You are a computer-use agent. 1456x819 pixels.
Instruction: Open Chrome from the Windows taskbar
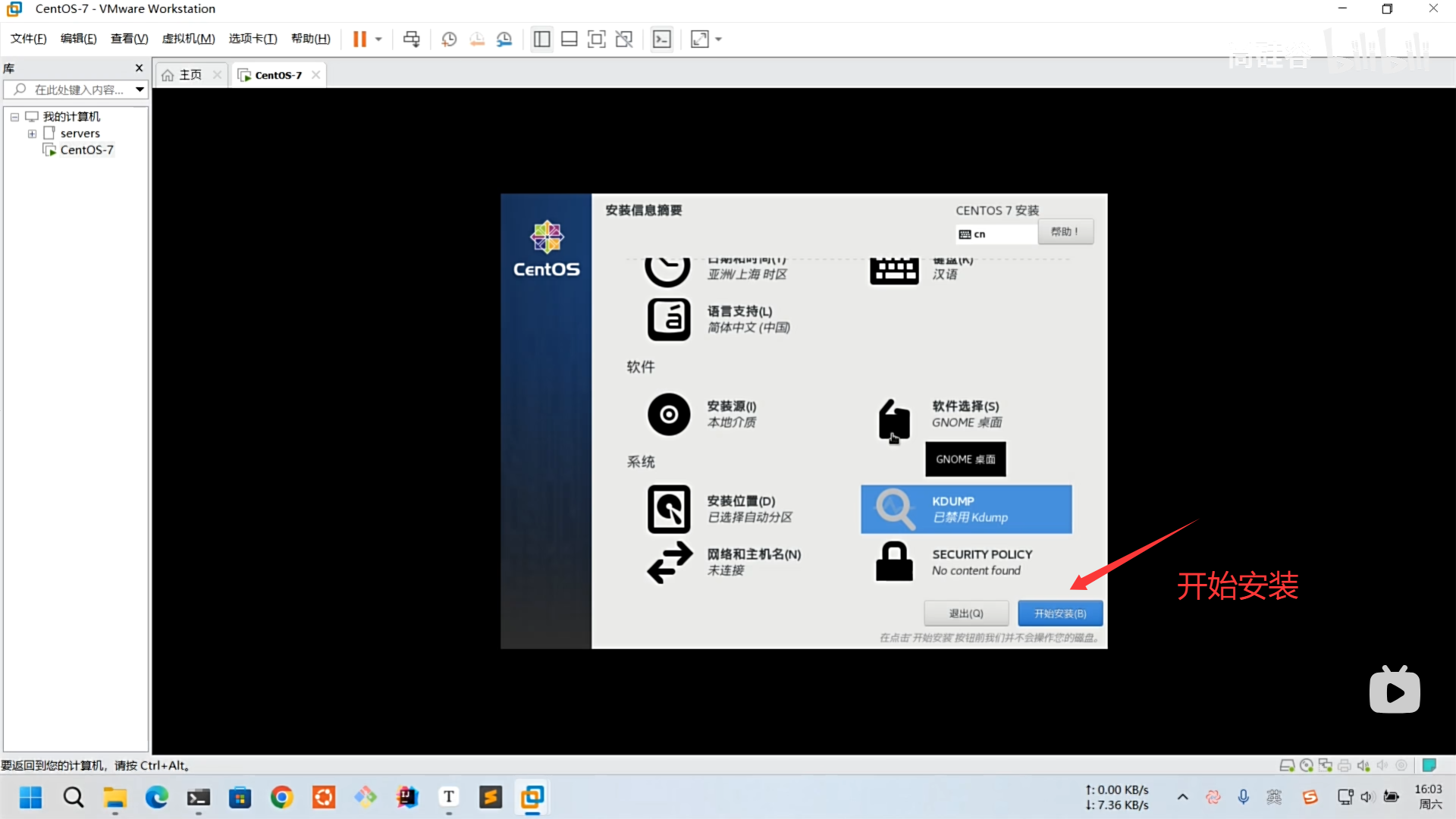tap(281, 797)
